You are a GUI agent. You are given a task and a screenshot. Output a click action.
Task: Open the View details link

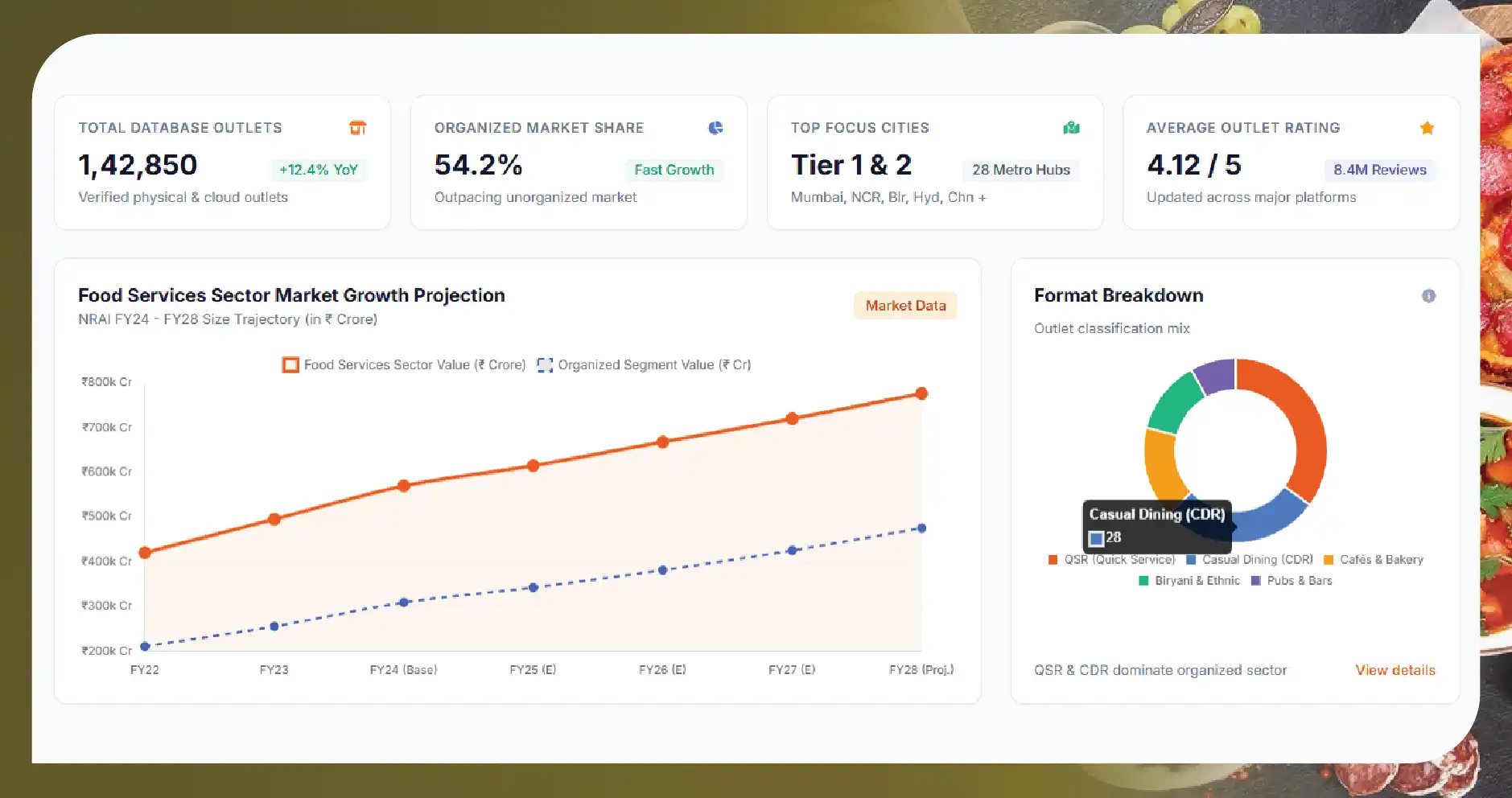(1395, 670)
